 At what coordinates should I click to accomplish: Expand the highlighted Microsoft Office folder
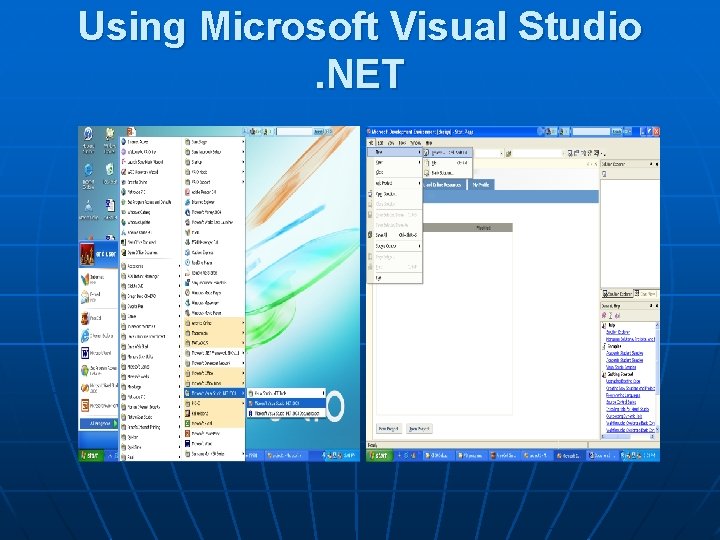pos(214,373)
